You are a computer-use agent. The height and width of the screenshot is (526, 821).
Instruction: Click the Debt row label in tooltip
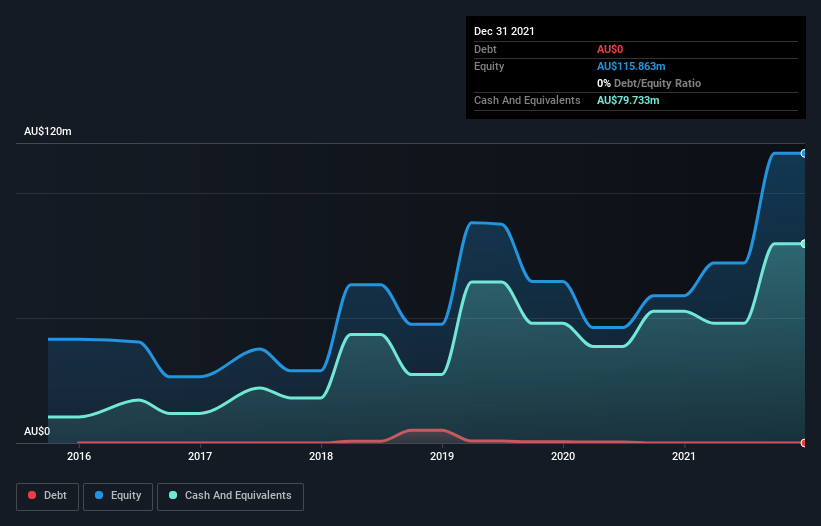point(485,49)
